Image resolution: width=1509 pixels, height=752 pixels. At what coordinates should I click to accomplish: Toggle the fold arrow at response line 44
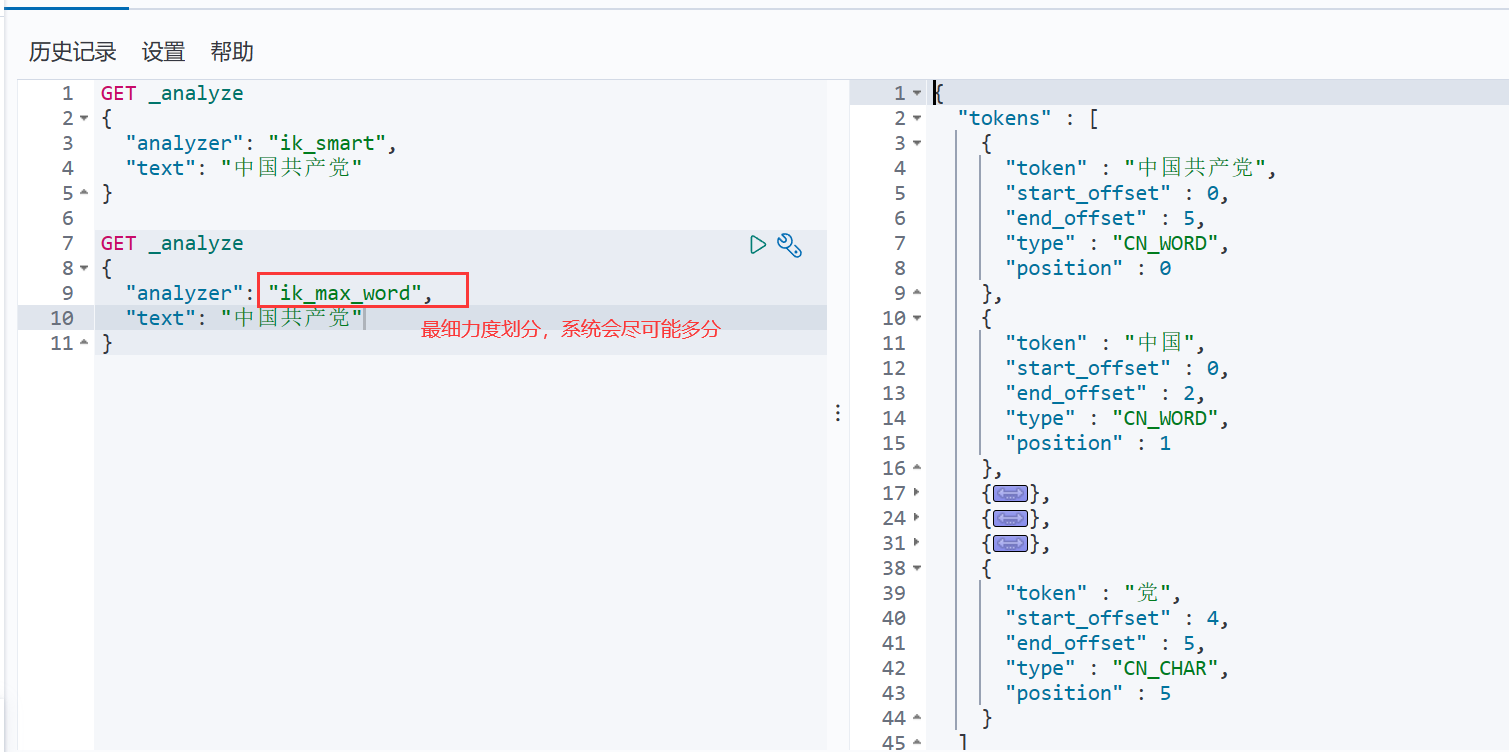pyautogui.click(x=917, y=719)
